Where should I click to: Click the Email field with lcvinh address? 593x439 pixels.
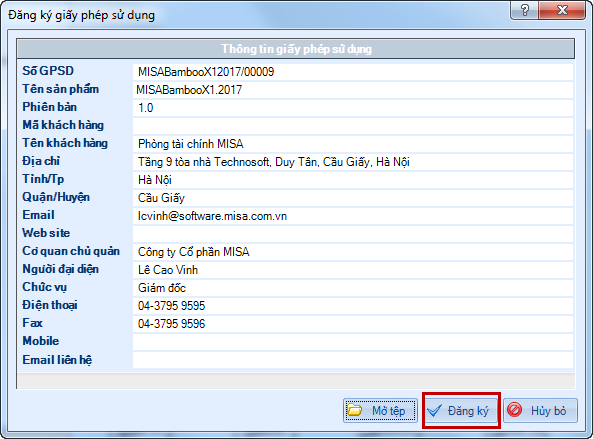[353, 216]
